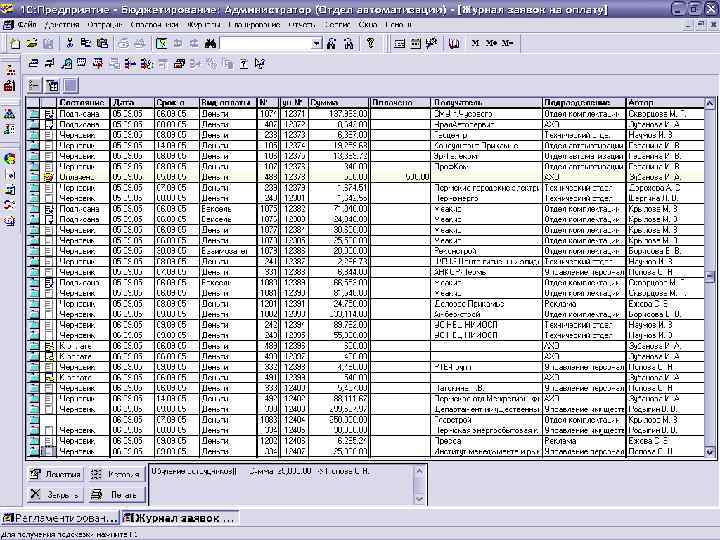The width and height of the screenshot is (720, 540).
Task: Open the Окна menu
Action: click(367, 25)
